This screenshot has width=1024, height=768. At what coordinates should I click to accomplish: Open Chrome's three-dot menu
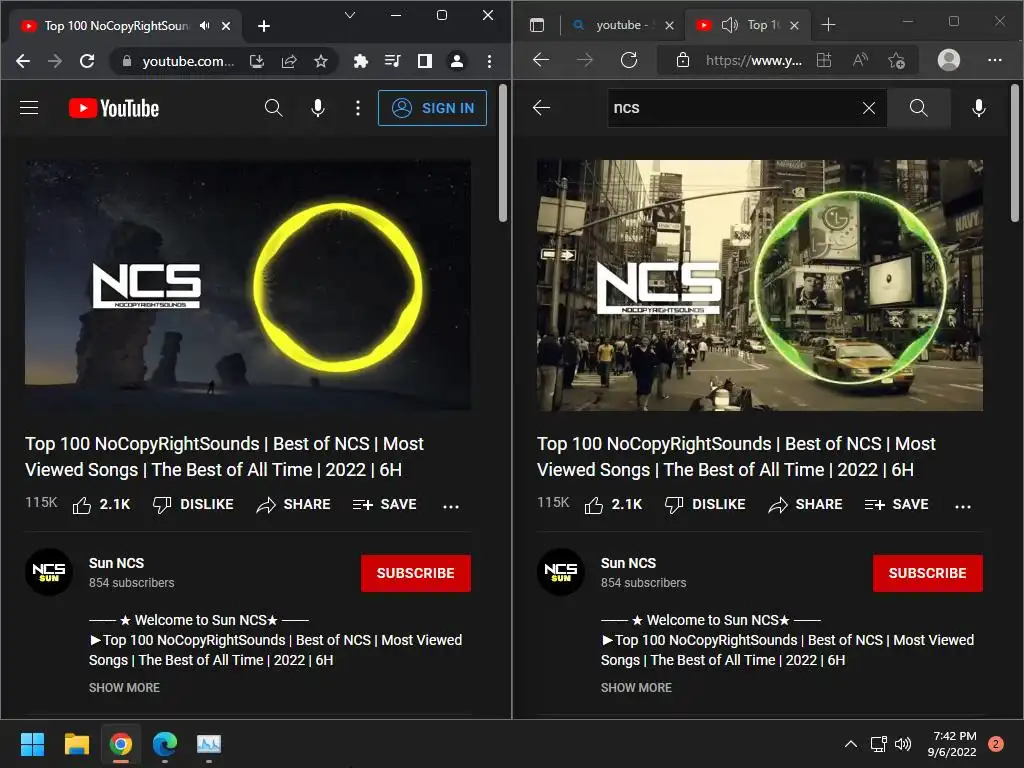click(x=489, y=61)
